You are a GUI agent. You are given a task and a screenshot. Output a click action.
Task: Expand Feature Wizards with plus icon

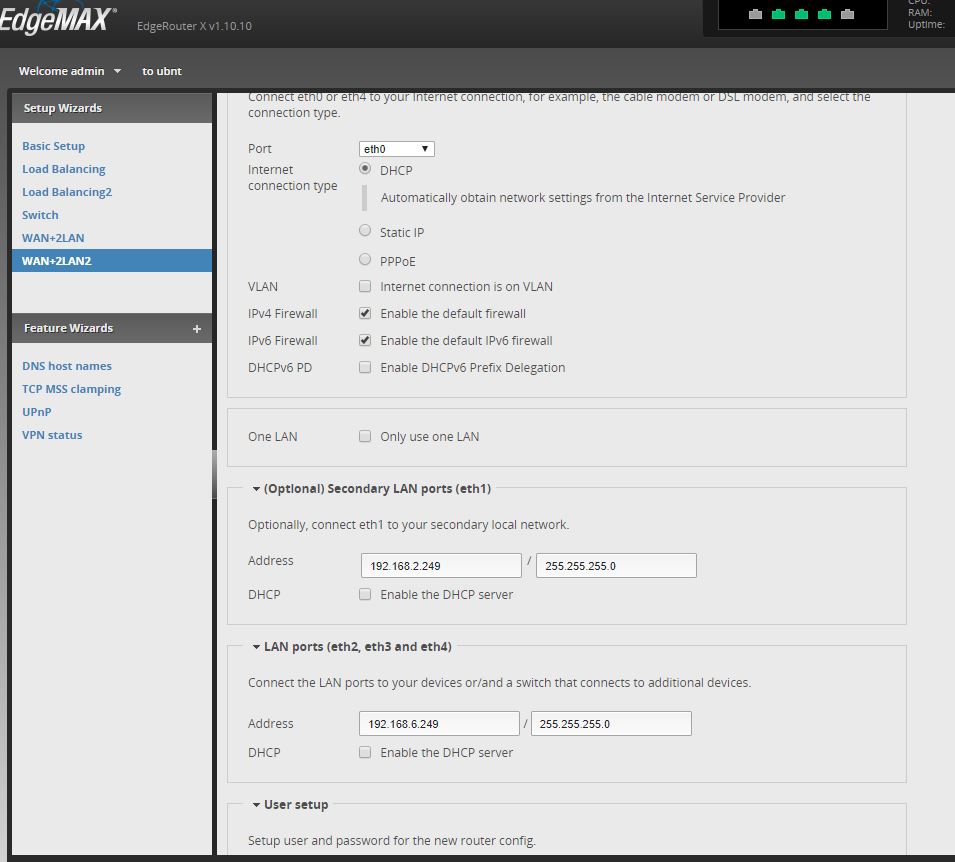(x=197, y=329)
